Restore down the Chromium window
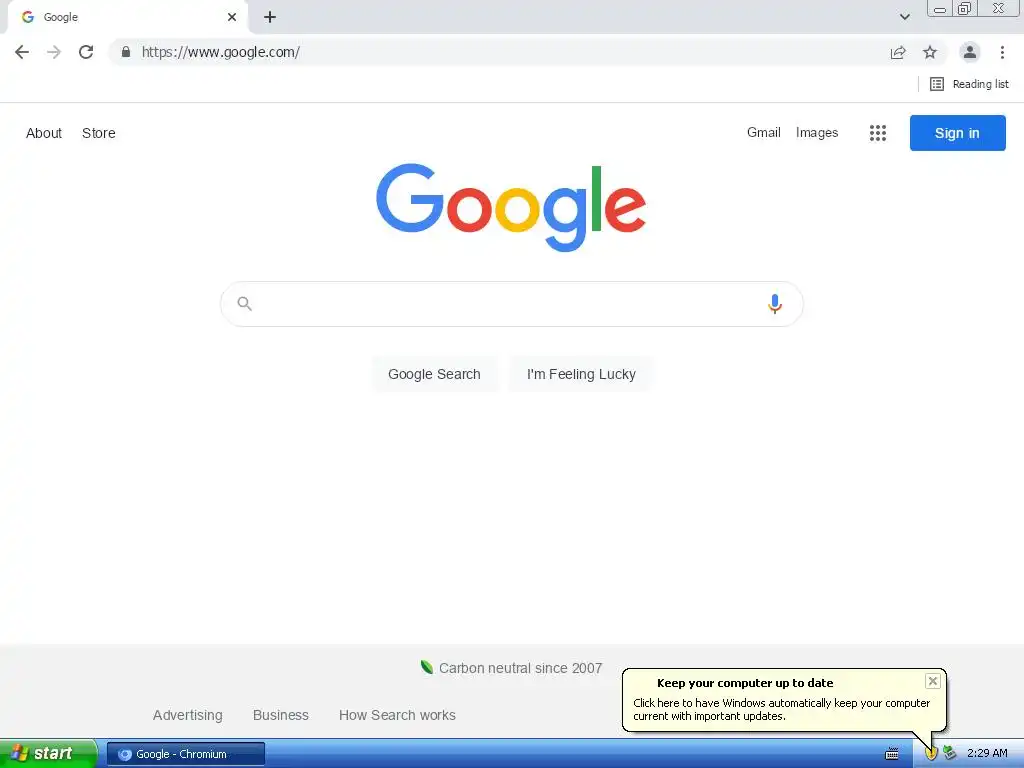This screenshot has height=768, width=1024. [964, 8]
